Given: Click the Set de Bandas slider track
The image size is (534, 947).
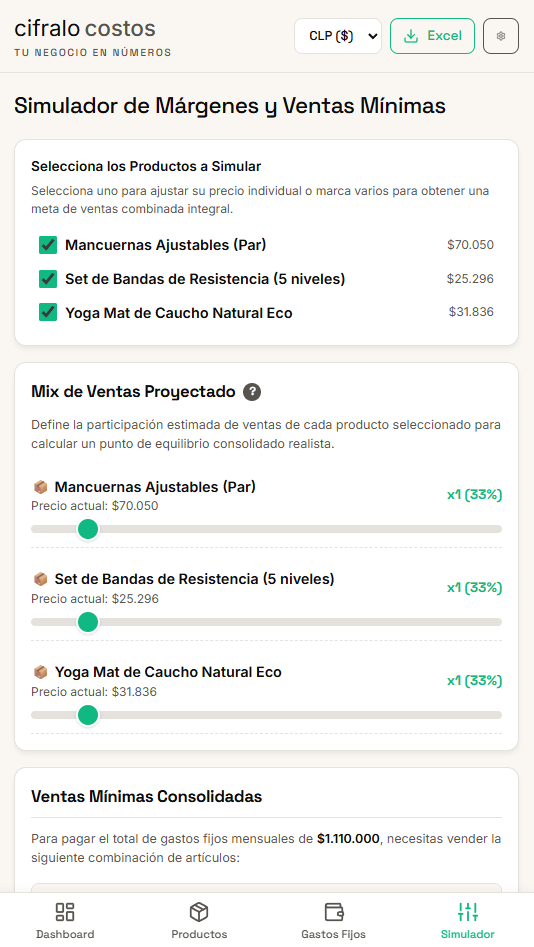Looking at the screenshot, I should click(x=266, y=622).
